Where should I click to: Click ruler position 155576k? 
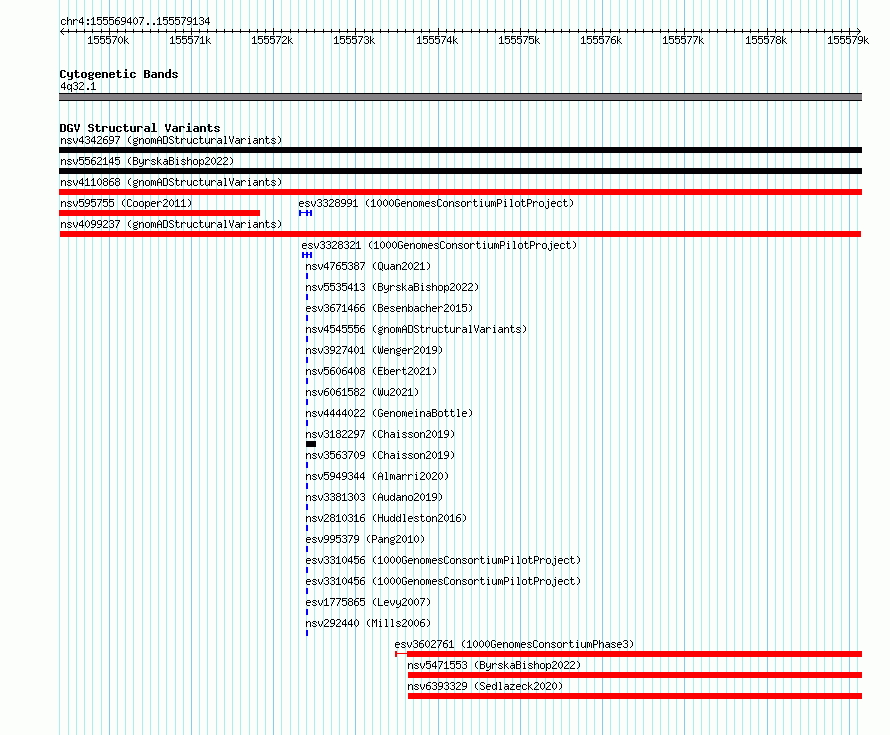click(x=601, y=40)
